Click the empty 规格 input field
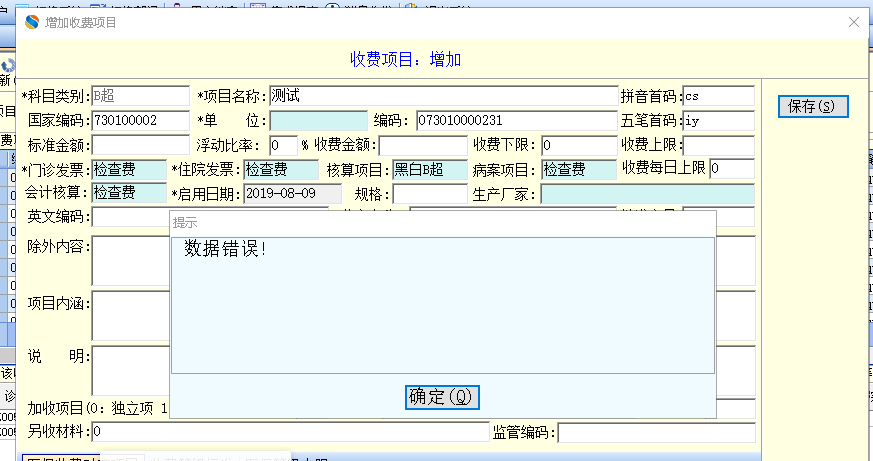The image size is (873, 461). click(430, 194)
